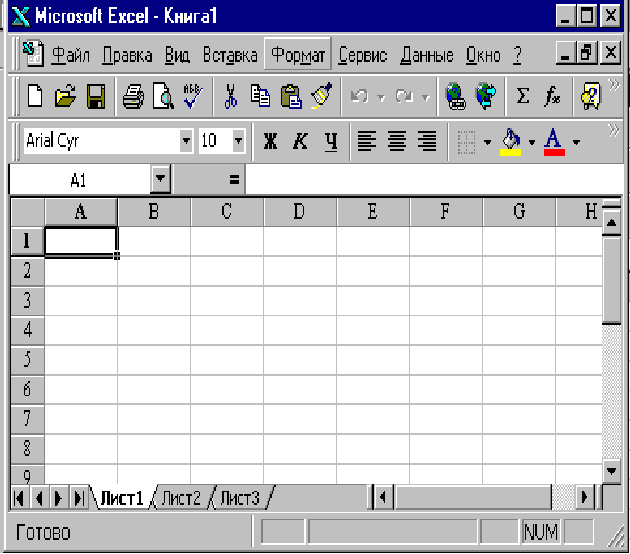
Task: Open the Office Assistant help icon
Action: 590,96
